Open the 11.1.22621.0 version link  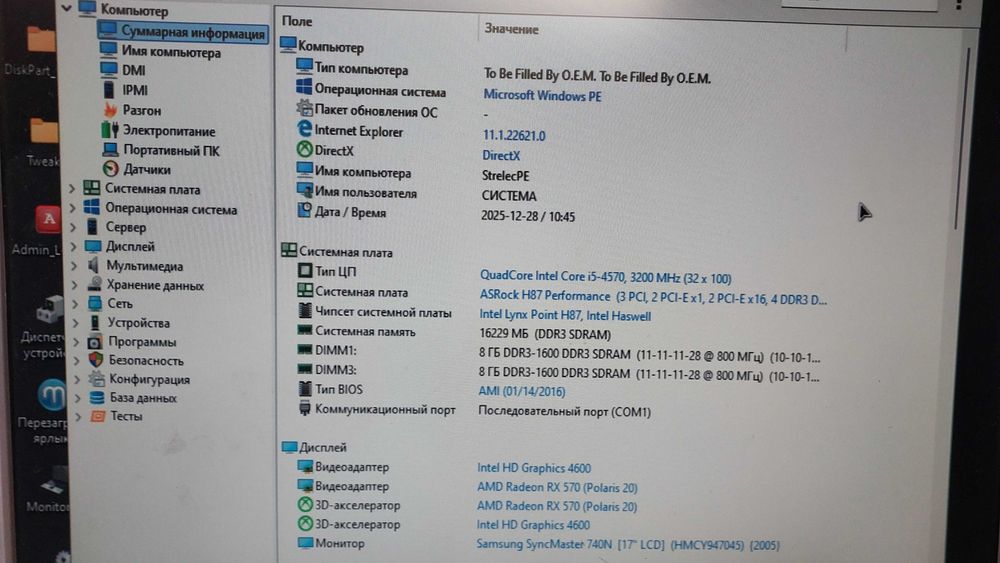(514, 135)
